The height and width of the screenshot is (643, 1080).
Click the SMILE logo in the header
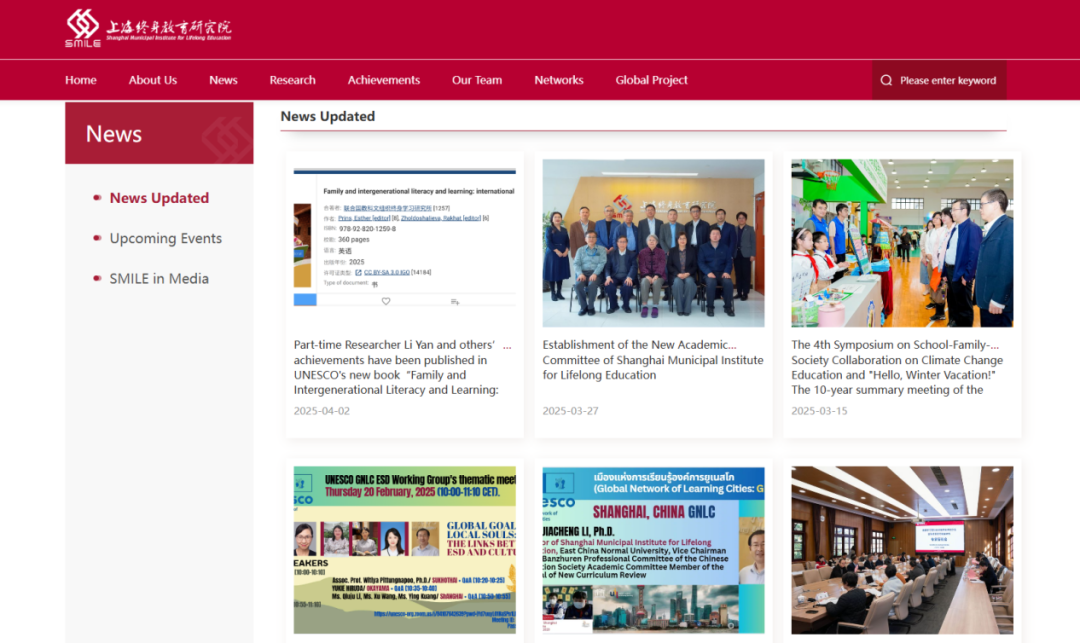coord(148,28)
